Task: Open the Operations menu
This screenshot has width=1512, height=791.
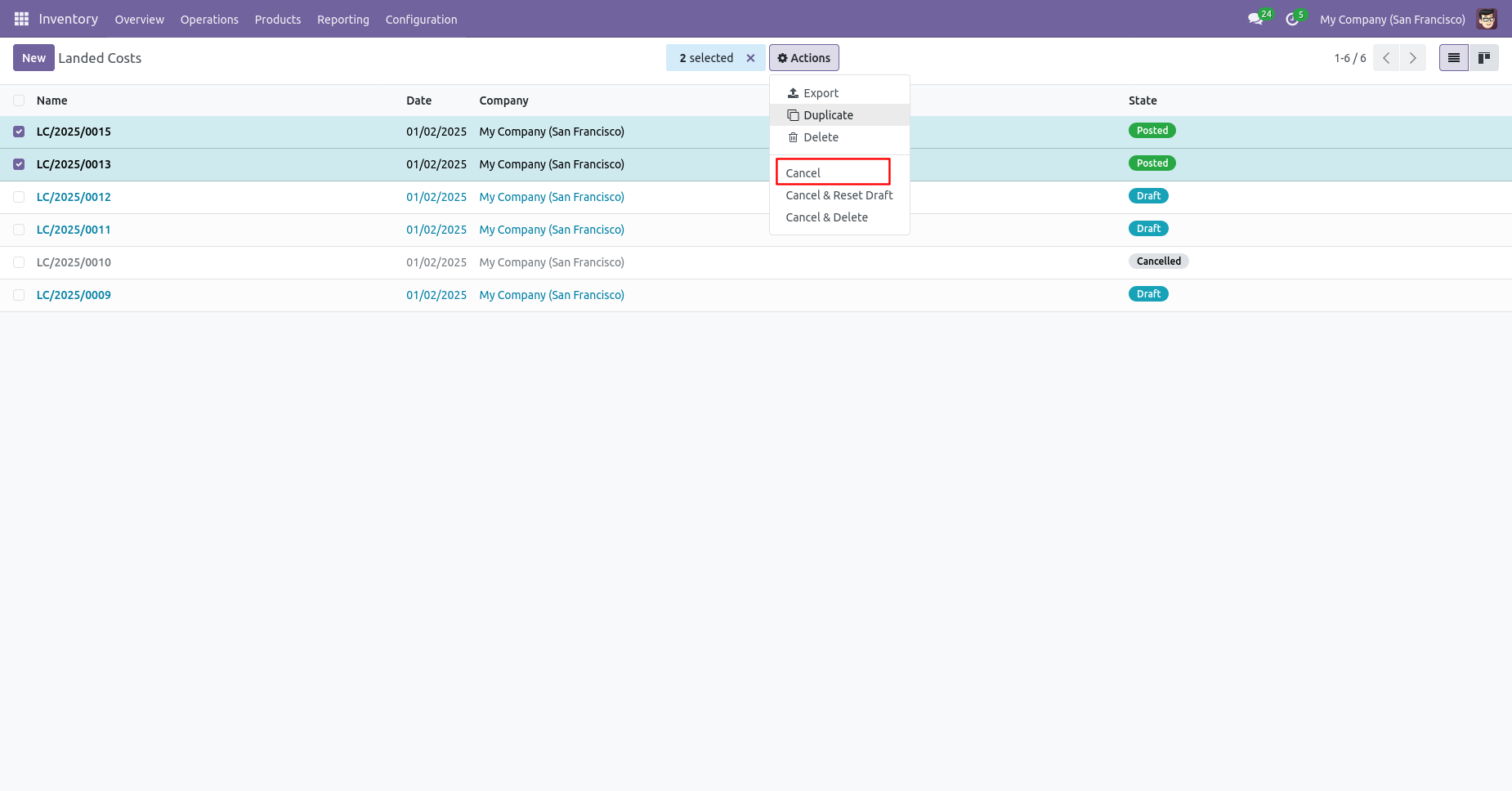Action: [x=209, y=20]
